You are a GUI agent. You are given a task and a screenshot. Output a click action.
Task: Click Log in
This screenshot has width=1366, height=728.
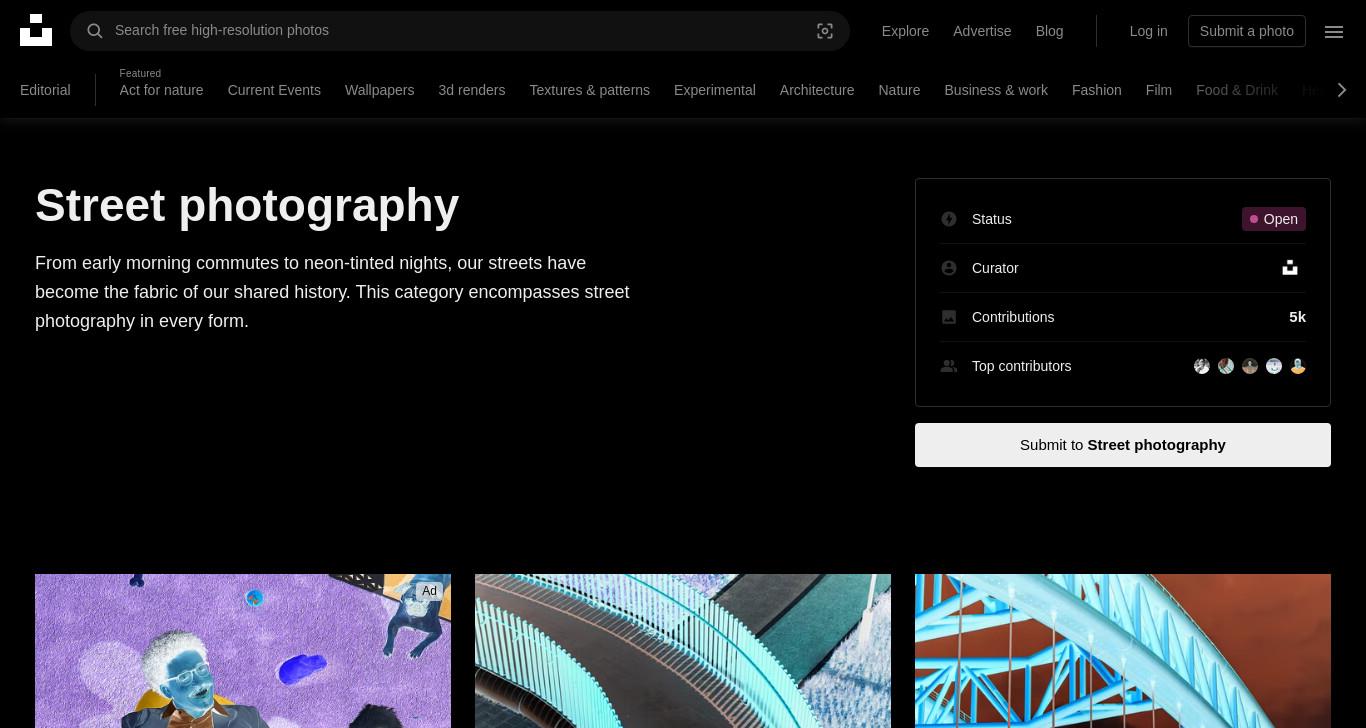point(1148,31)
